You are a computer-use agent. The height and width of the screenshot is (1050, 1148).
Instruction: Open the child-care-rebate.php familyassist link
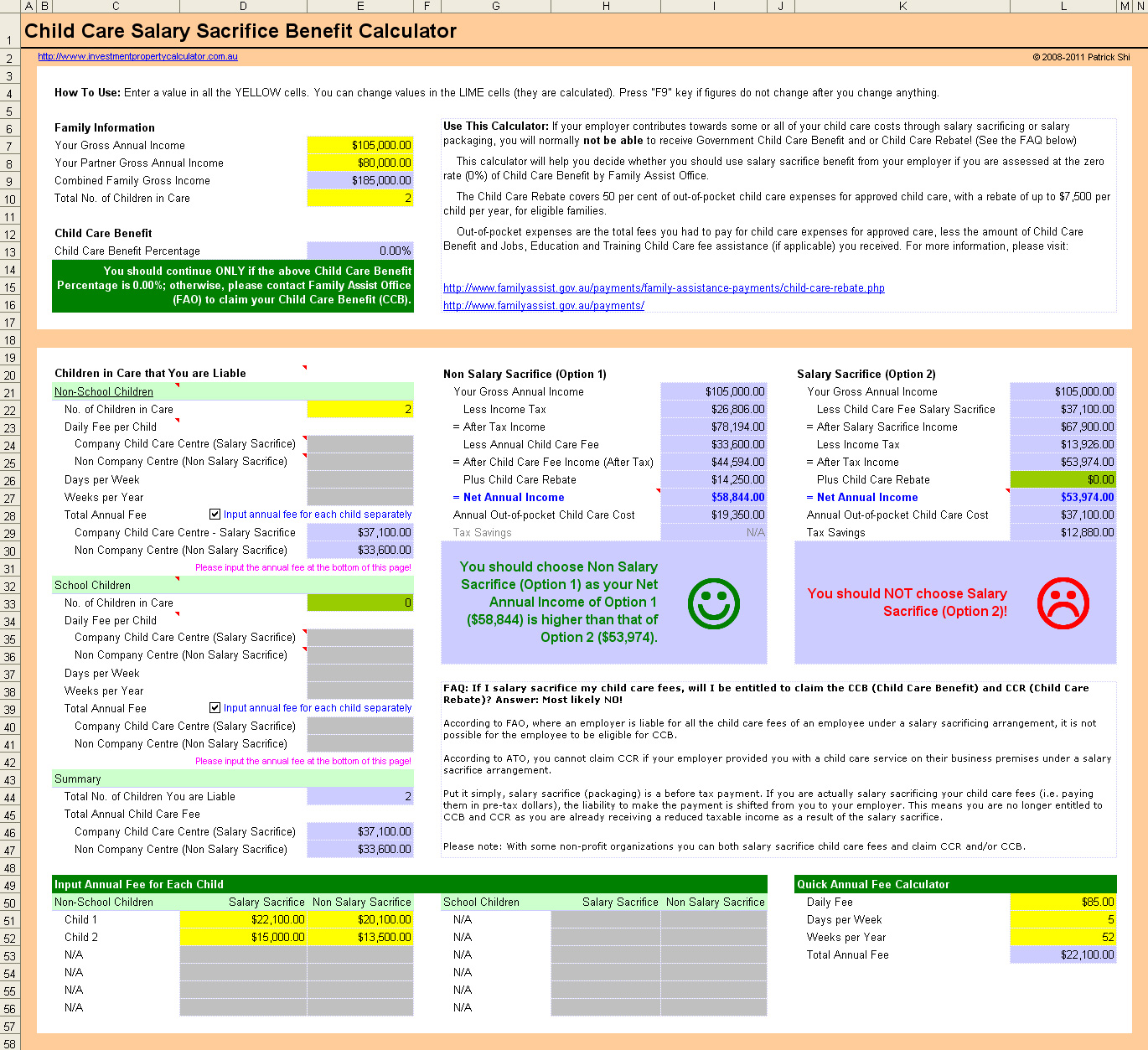664,288
